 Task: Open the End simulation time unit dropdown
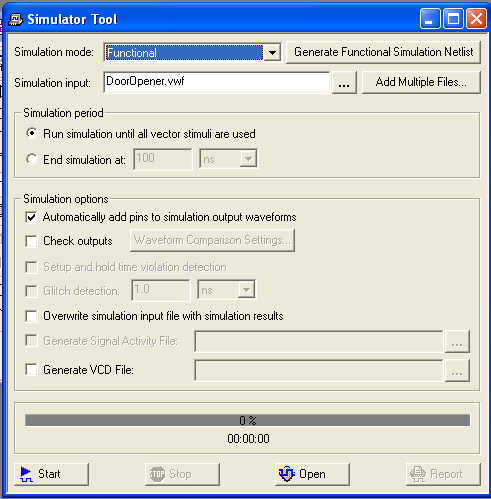click(x=248, y=159)
